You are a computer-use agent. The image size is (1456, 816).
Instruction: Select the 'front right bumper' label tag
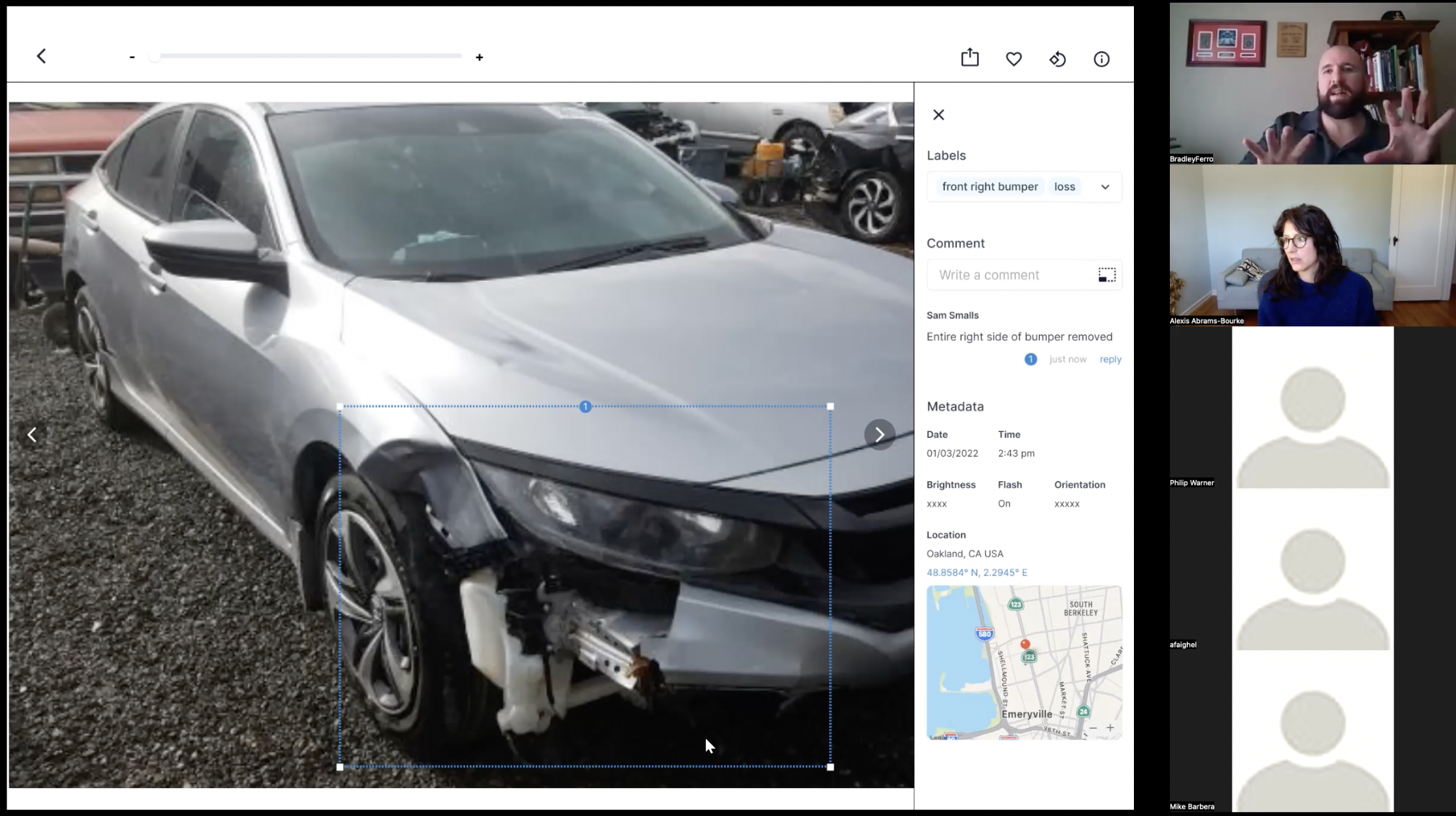coord(990,187)
